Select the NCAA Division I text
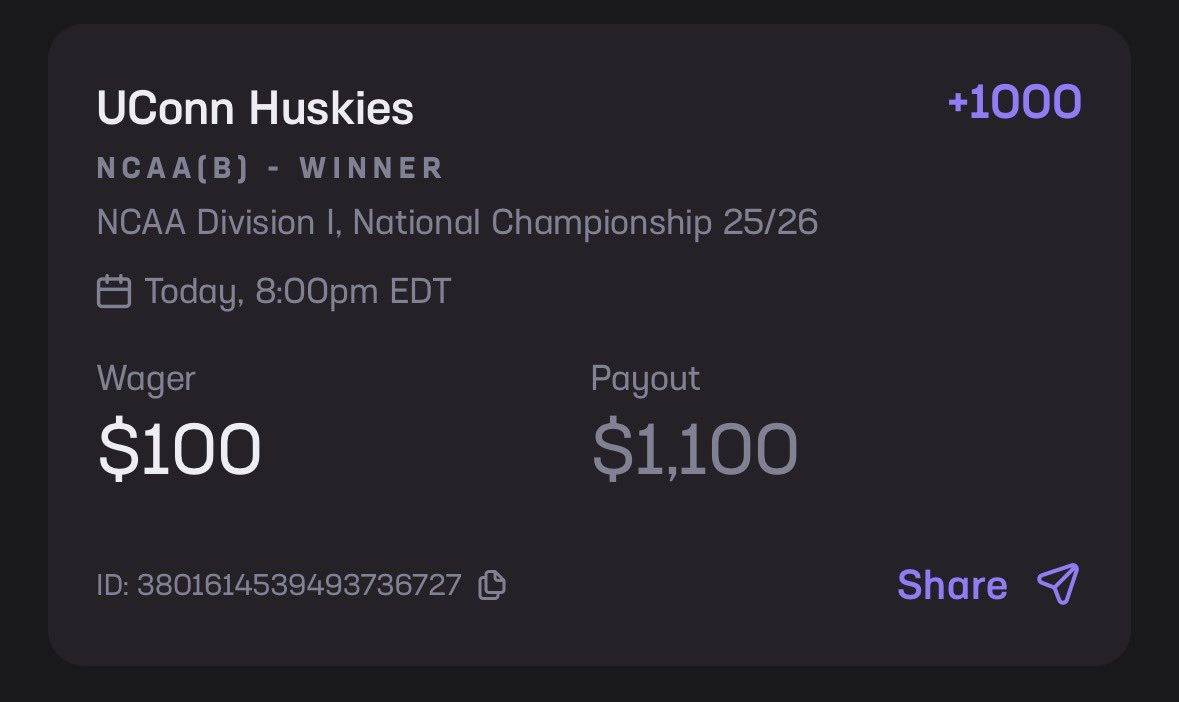Viewport: 1179px width, 702px height. 216,222
